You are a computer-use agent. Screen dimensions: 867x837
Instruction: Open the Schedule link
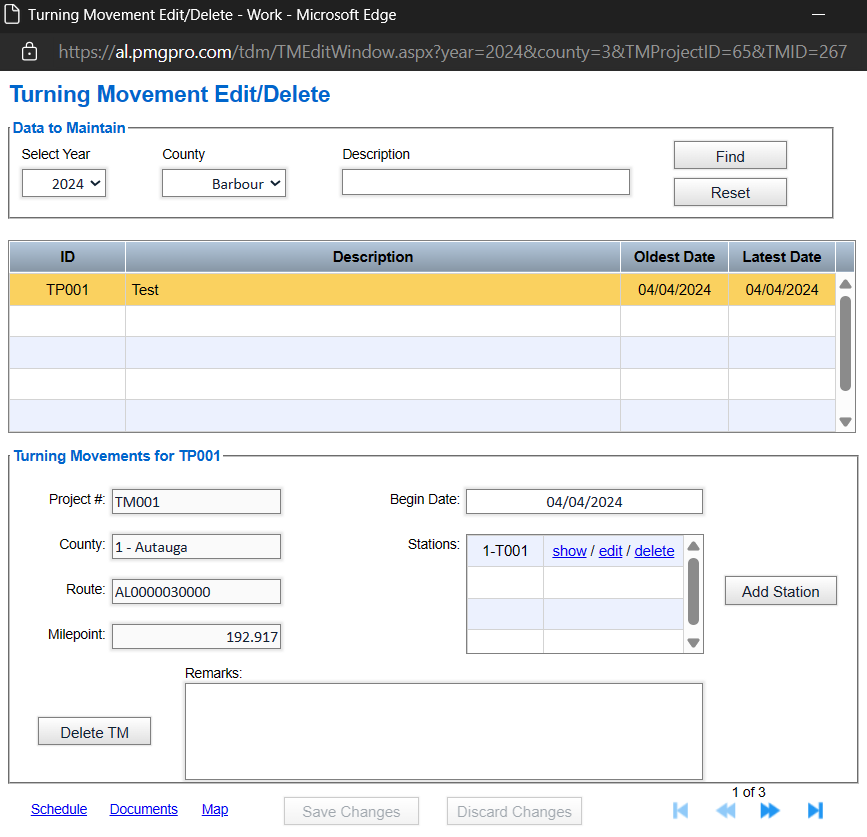[59, 809]
